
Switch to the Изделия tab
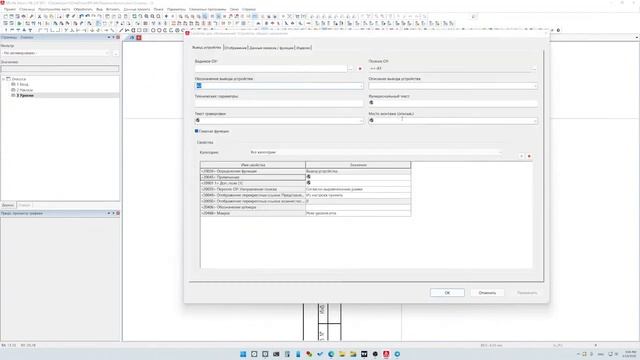303,48
